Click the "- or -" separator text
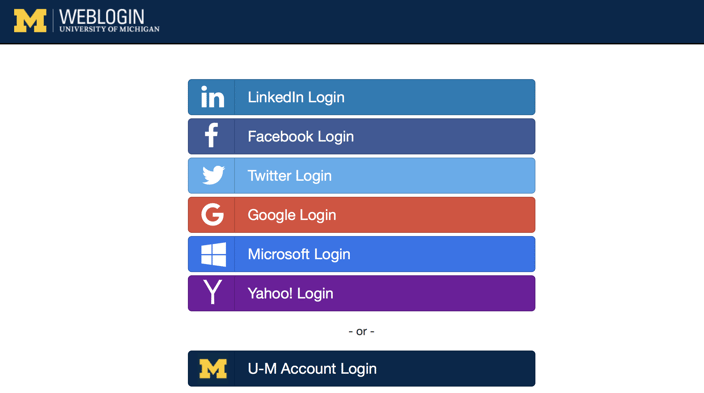The image size is (704, 393). tap(361, 331)
